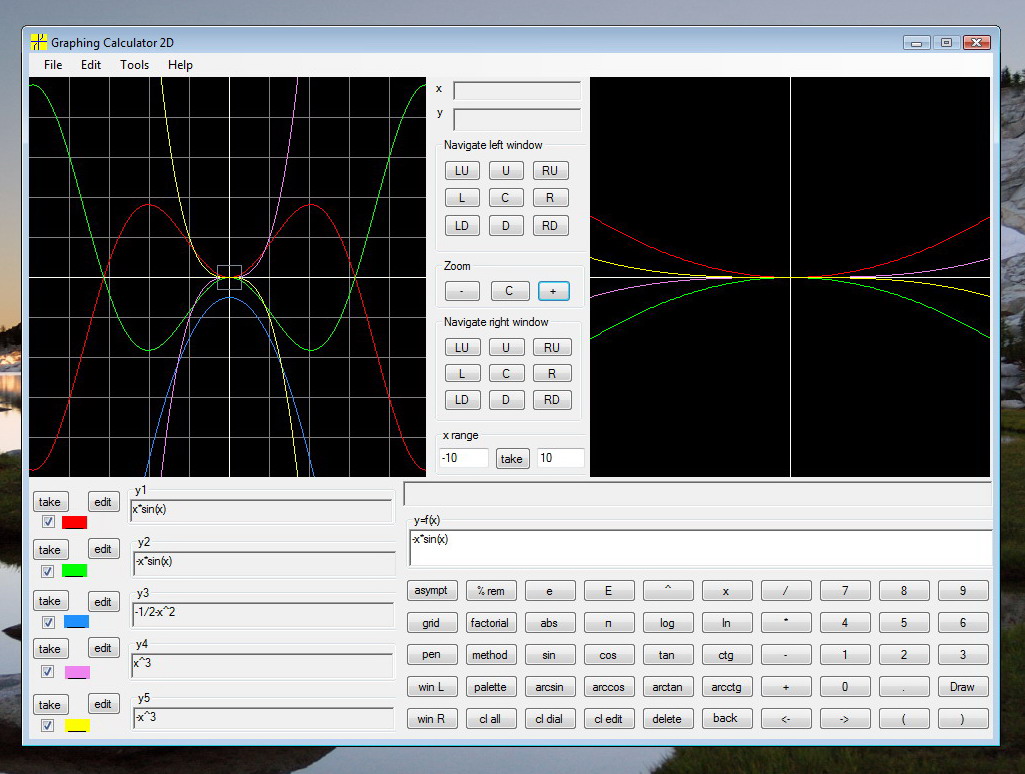Toggle the y2 visibility checkbox
Viewport: 1025px width, 774px height.
click(48, 571)
